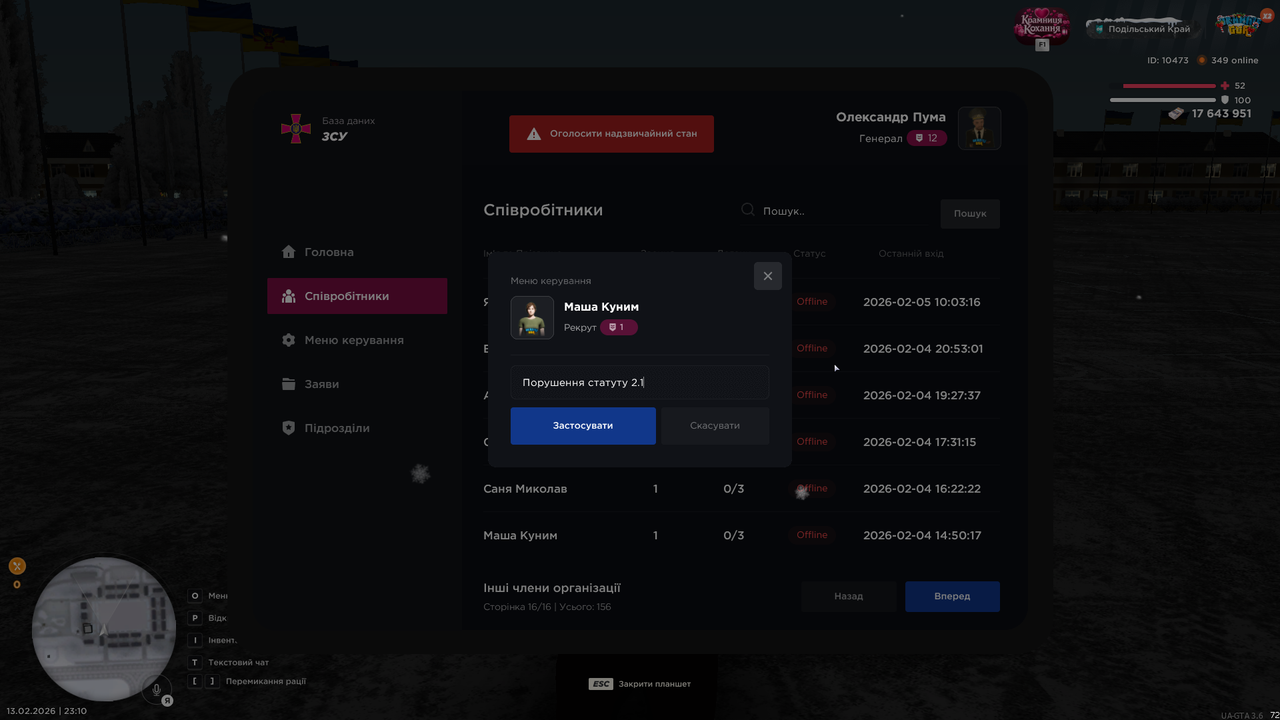Click the Крамниця Кохання shop badge
1280x720 pixels.
coord(1042,27)
